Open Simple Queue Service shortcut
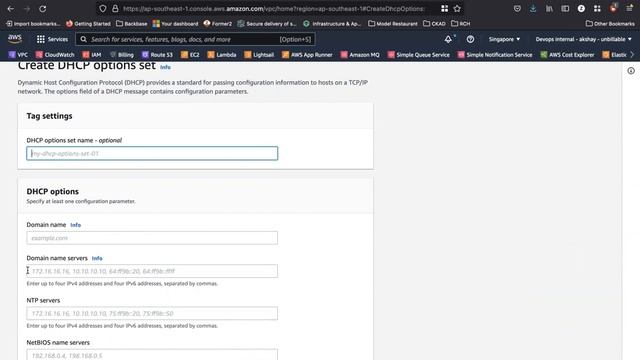640x360 pixels. tap(418, 55)
